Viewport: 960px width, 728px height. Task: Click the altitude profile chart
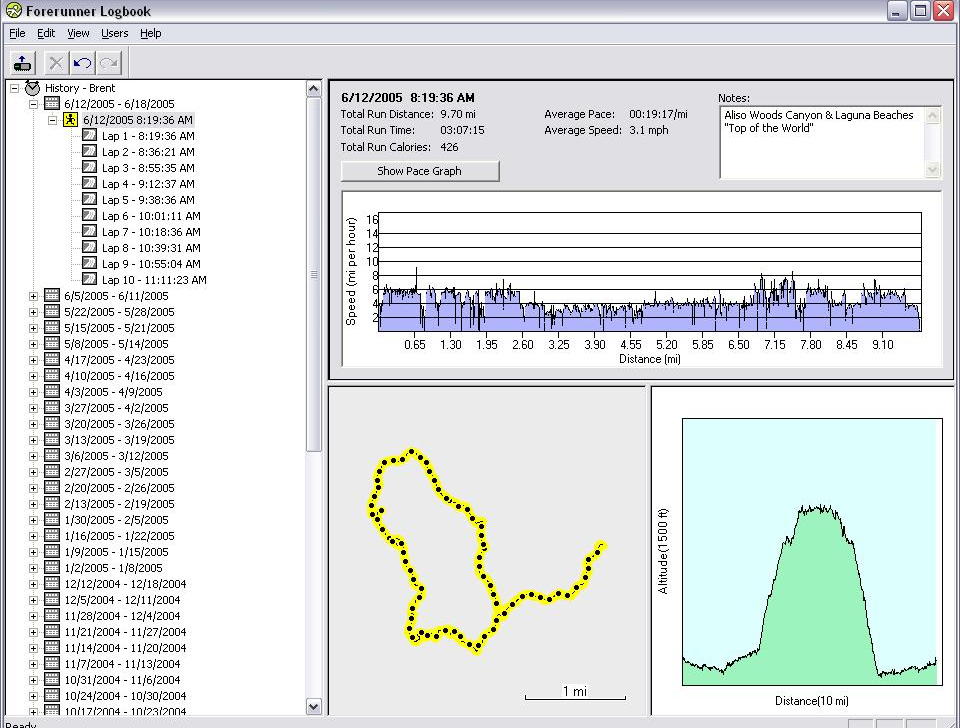coord(812,552)
